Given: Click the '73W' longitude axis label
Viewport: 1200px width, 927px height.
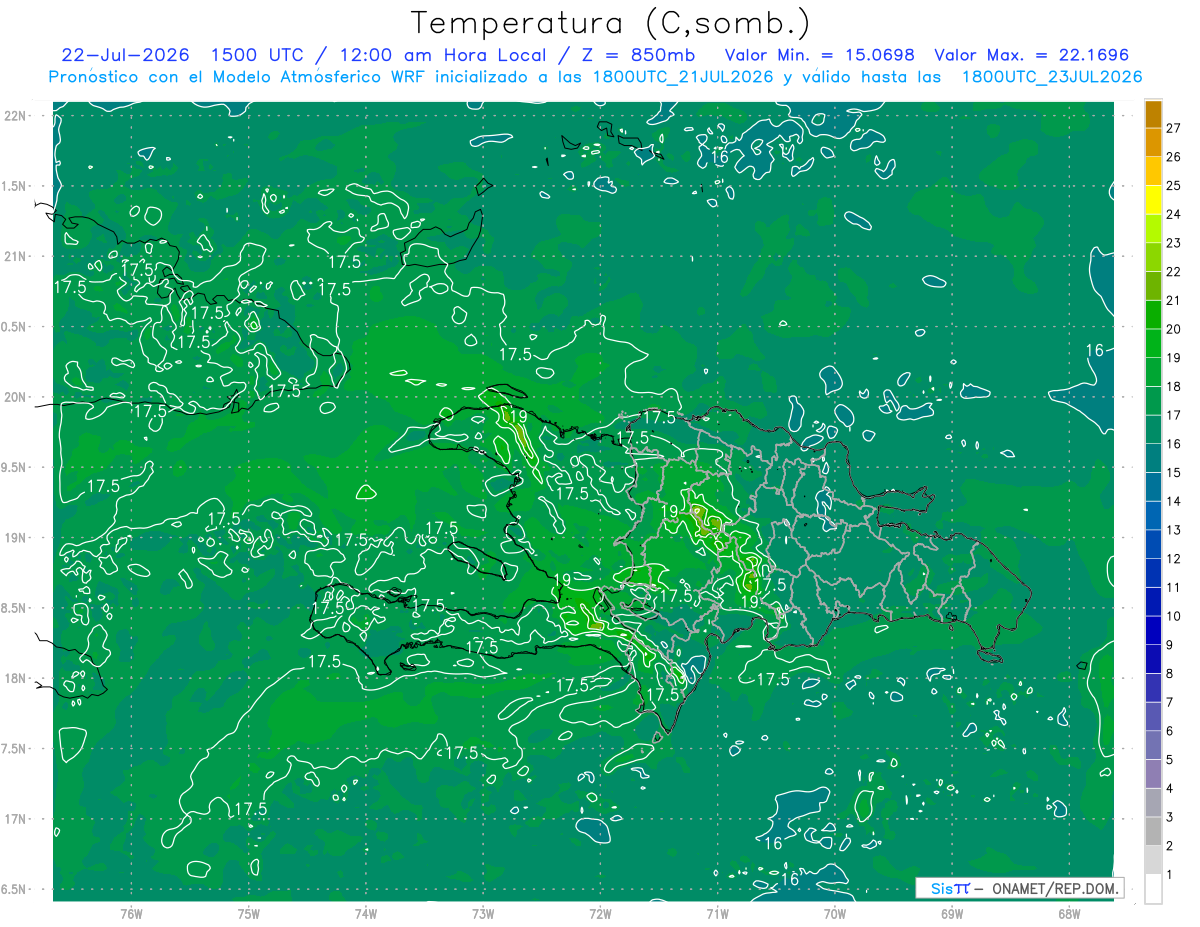Looking at the screenshot, I should 483,913.
